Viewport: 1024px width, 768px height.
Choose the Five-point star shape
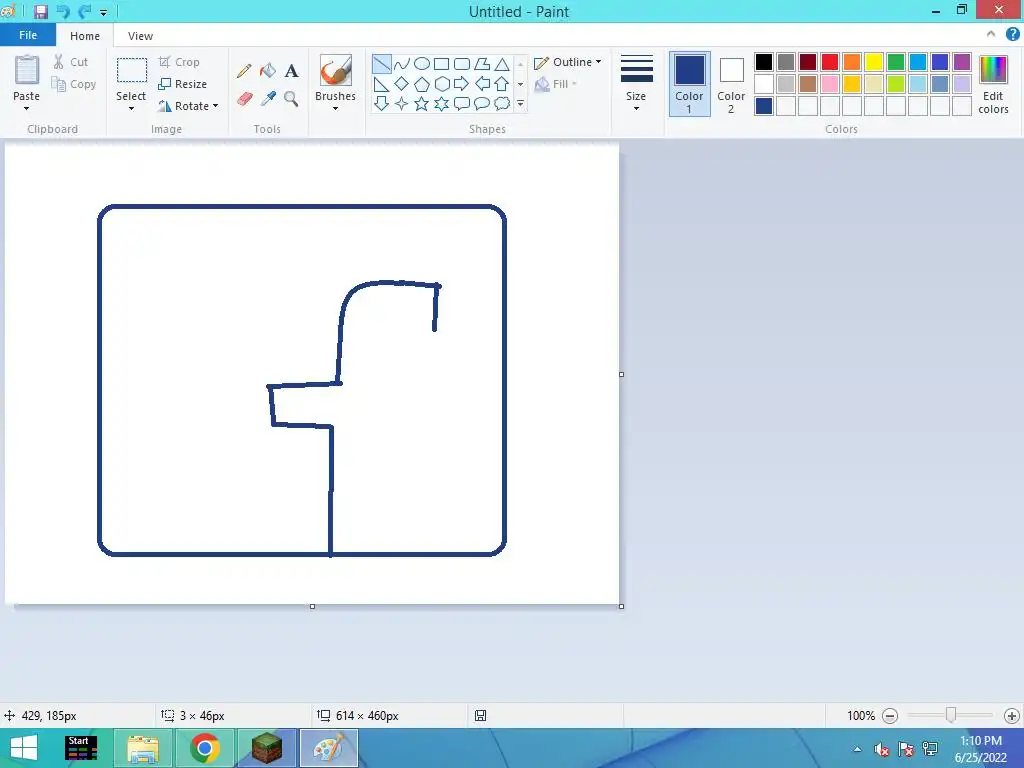tap(422, 103)
